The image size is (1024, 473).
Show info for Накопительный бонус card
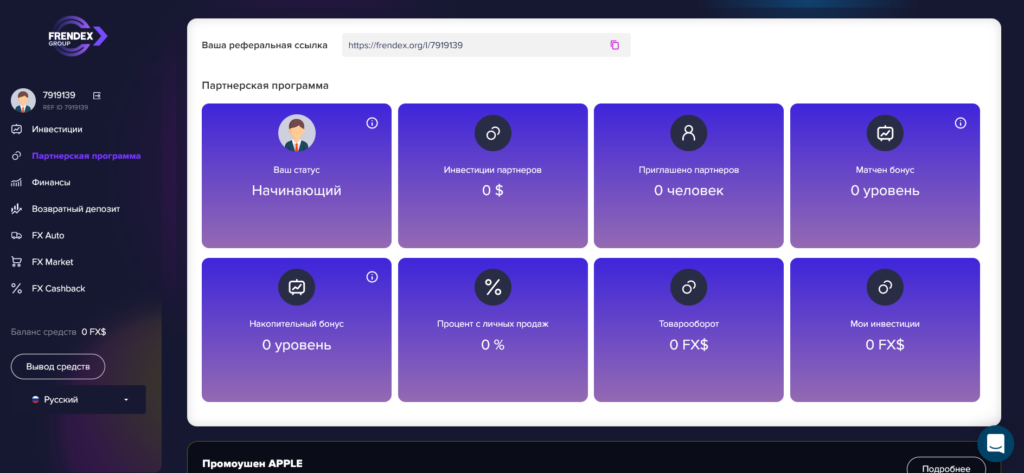pos(372,277)
